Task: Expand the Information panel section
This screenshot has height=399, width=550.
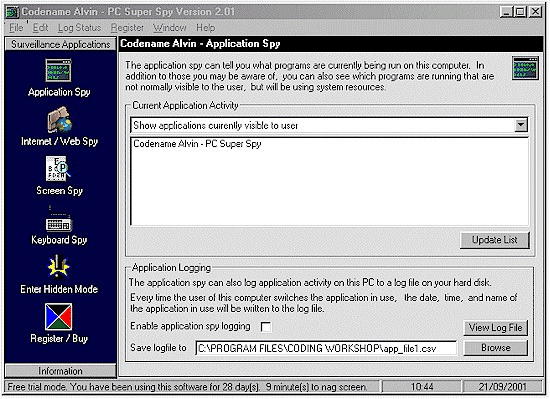Action: pyautogui.click(x=60, y=371)
